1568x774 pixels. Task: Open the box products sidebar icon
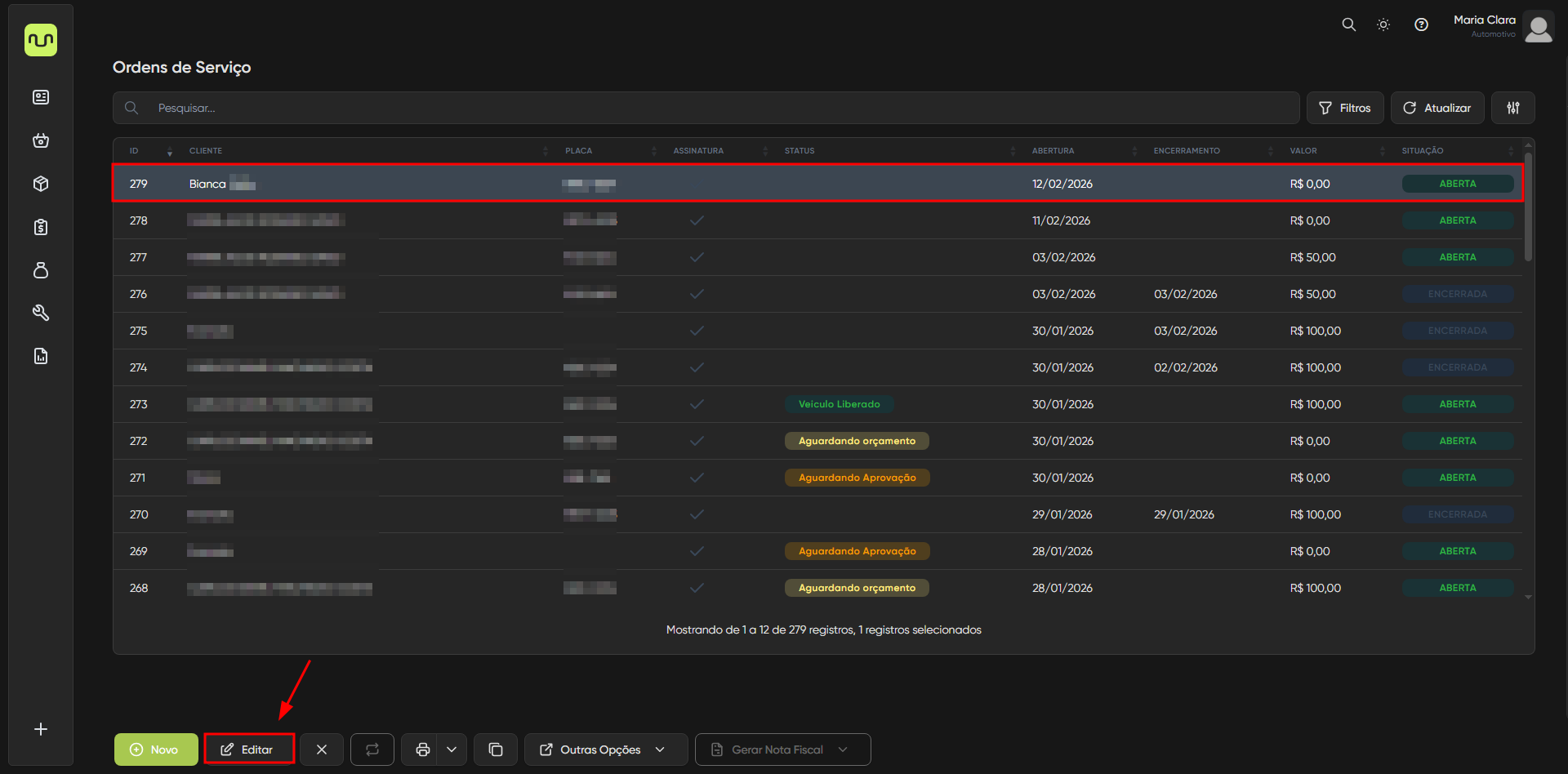41,184
